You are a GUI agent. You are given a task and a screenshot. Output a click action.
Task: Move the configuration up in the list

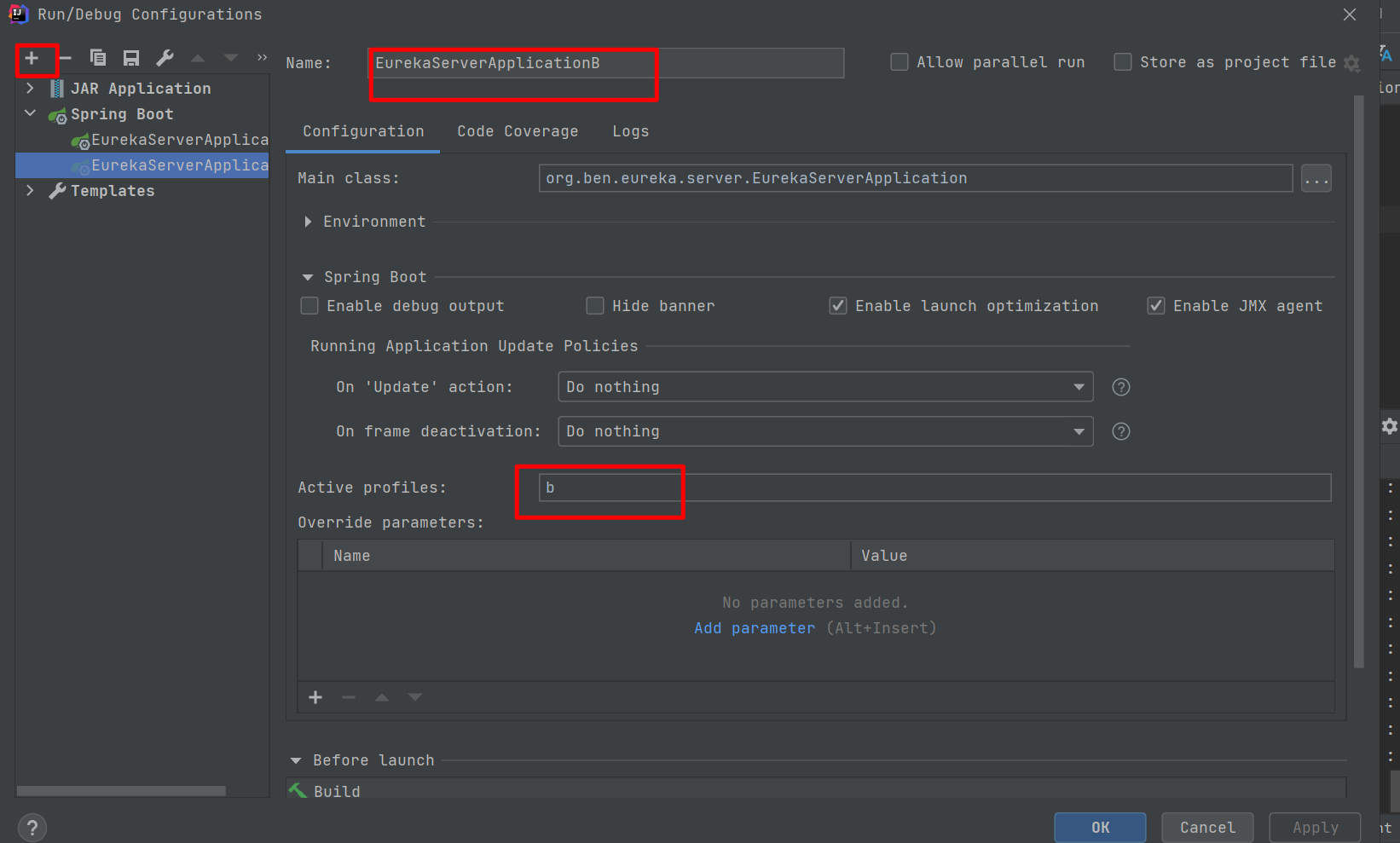coord(198,58)
